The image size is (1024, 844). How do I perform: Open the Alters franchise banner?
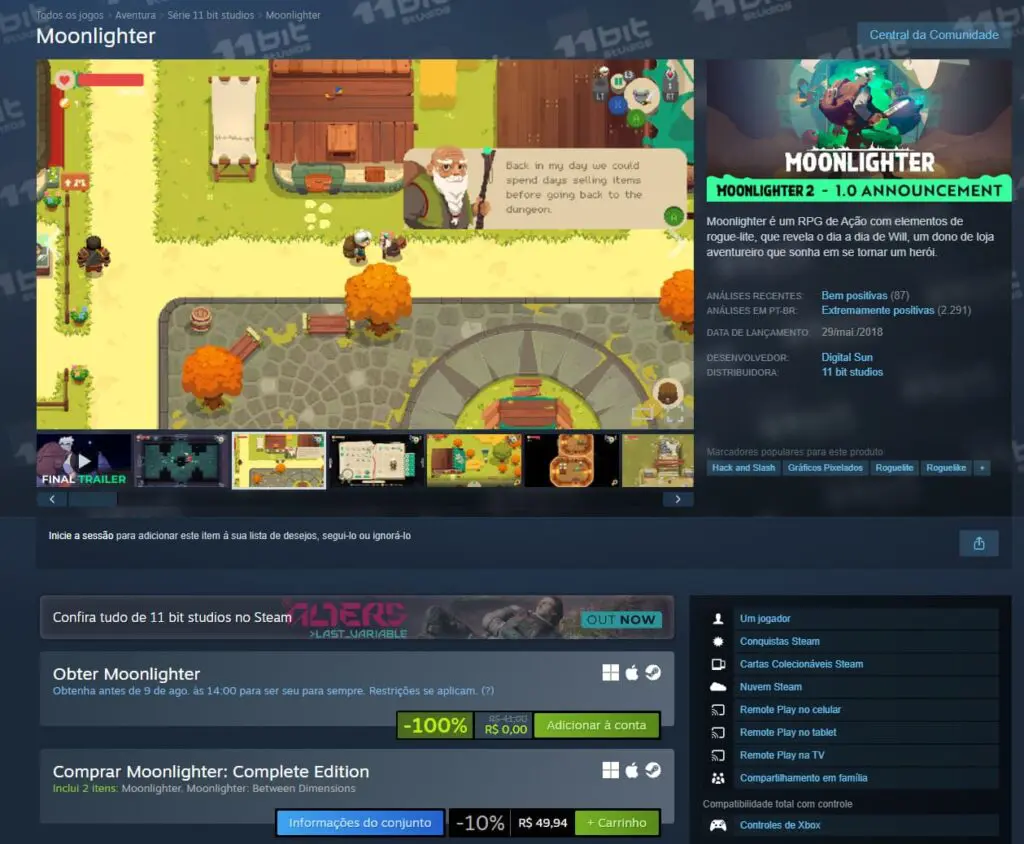[x=357, y=617]
